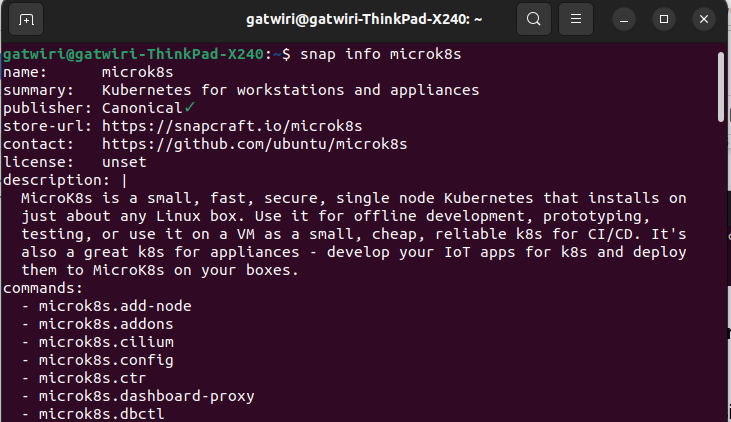Click license value 'unset'

[124, 162]
